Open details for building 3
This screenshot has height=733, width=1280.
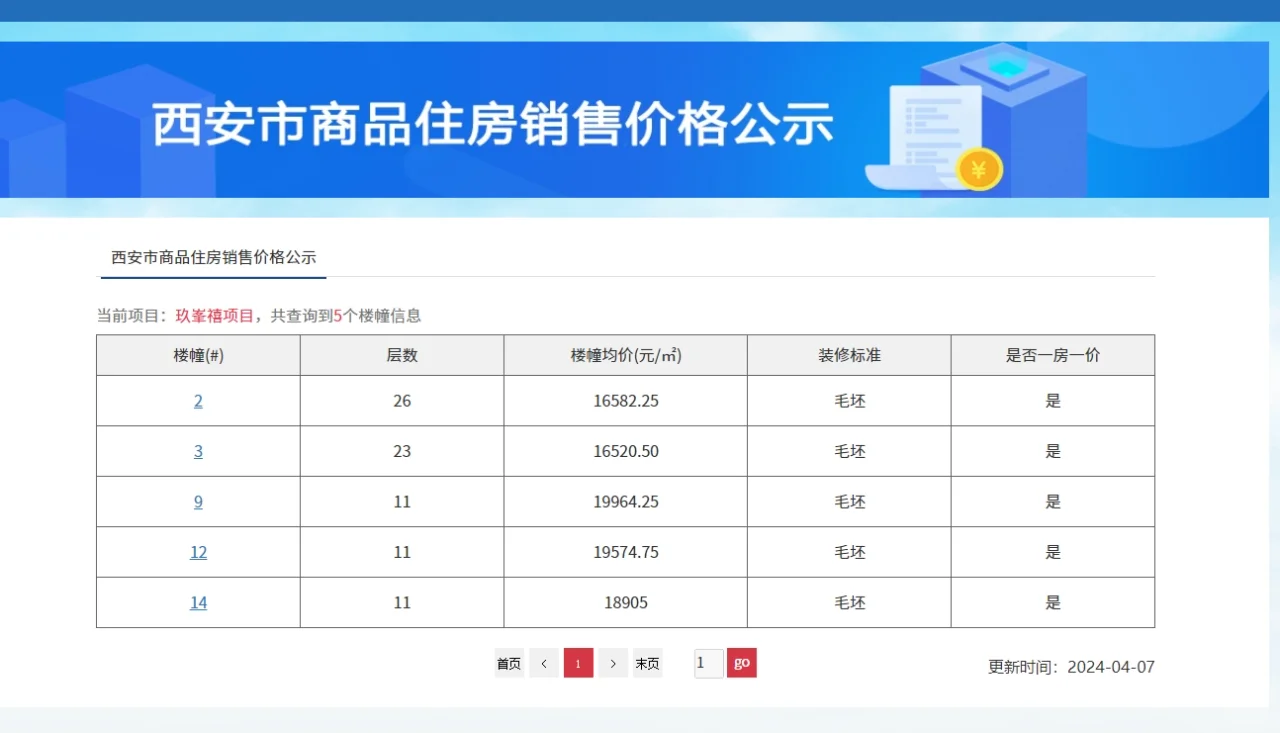[197, 451]
